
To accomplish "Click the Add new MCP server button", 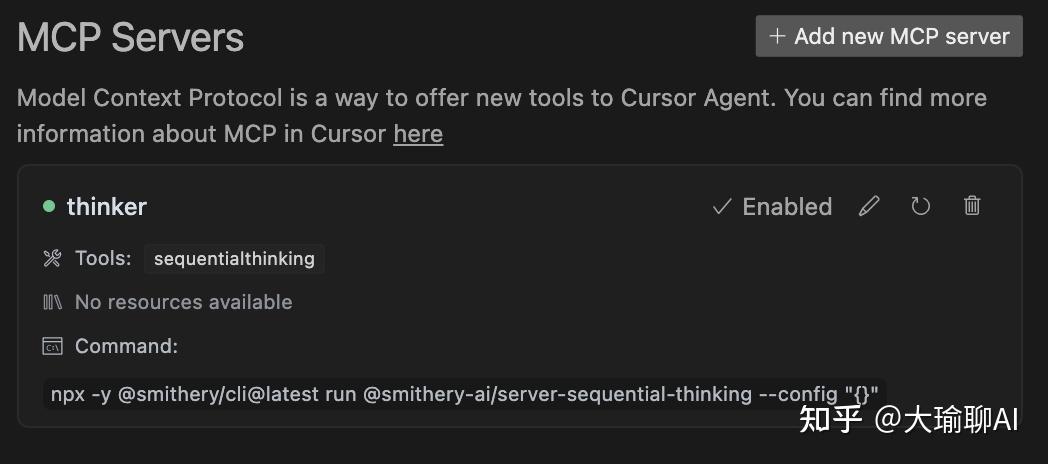I will pos(889,36).
